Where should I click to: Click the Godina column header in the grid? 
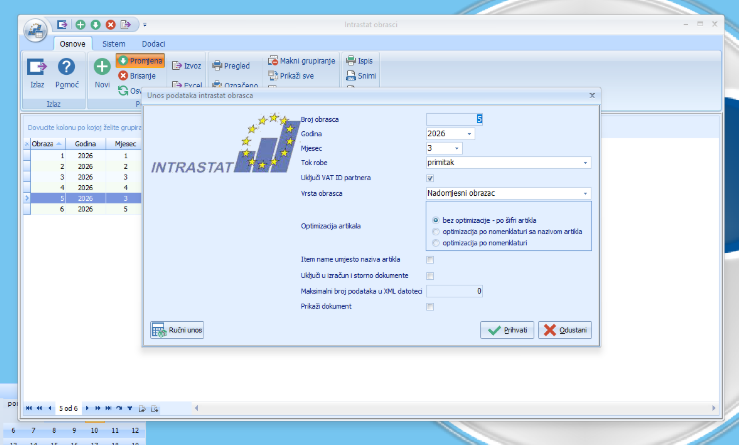[85, 144]
